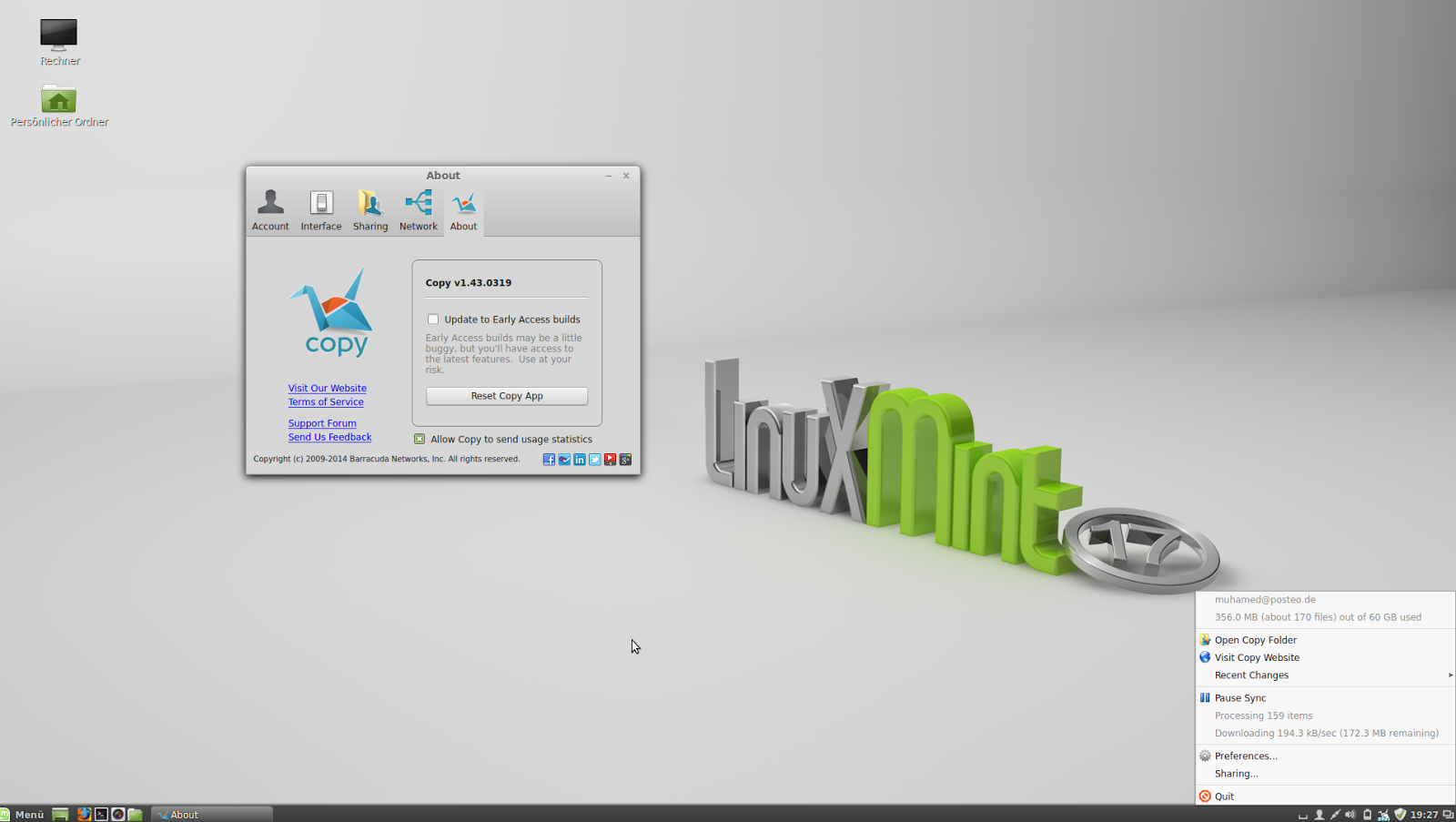Launch the Terminal from the panel

pyautogui.click(x=101, y=815)
